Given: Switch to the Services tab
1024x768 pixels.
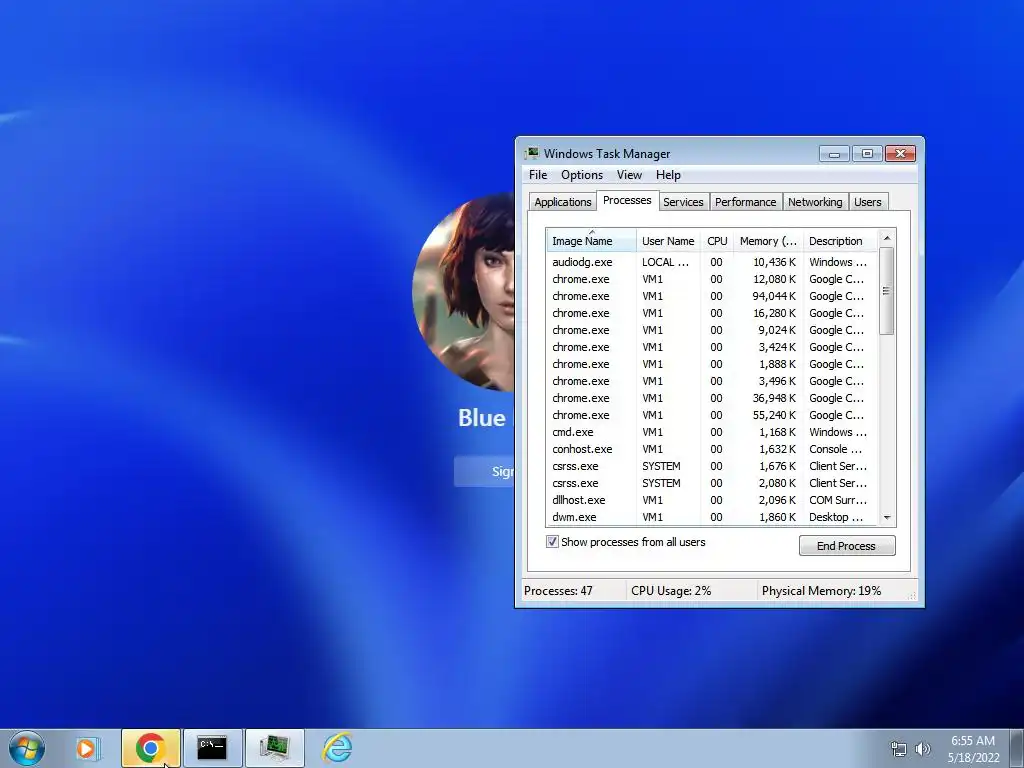Looking at the screenshot, I should (x=683, y=202).
